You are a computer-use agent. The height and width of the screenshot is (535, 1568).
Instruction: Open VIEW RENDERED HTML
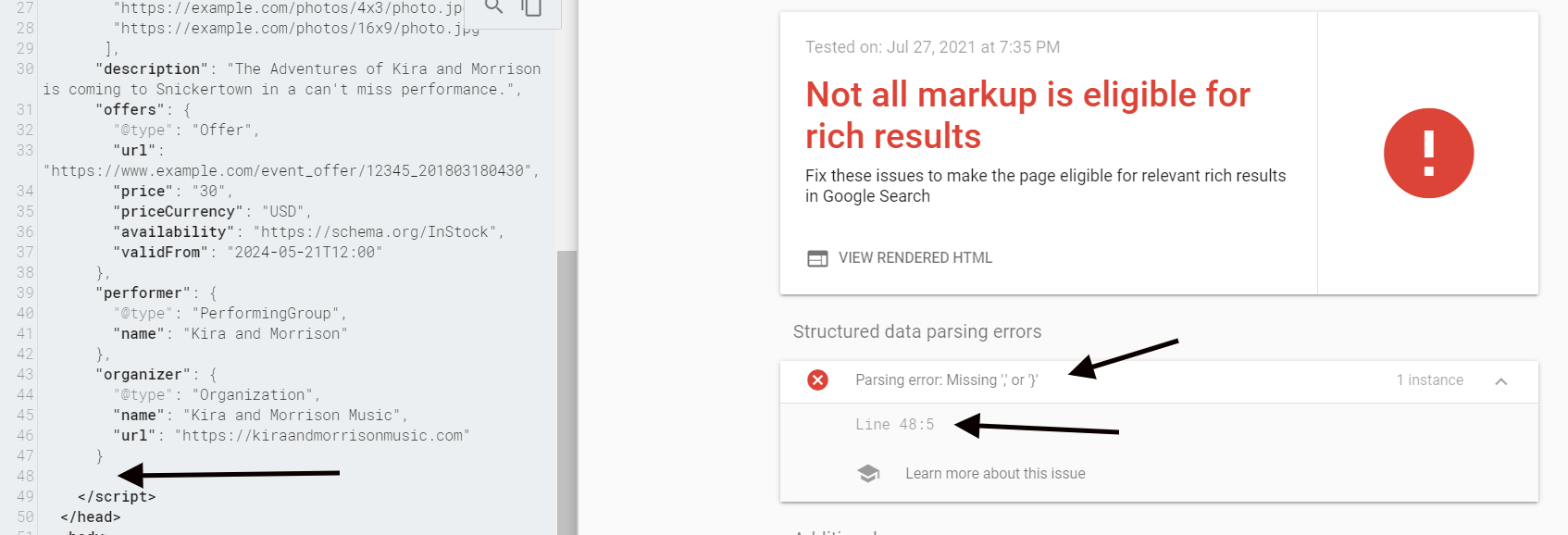pos(915,258)
